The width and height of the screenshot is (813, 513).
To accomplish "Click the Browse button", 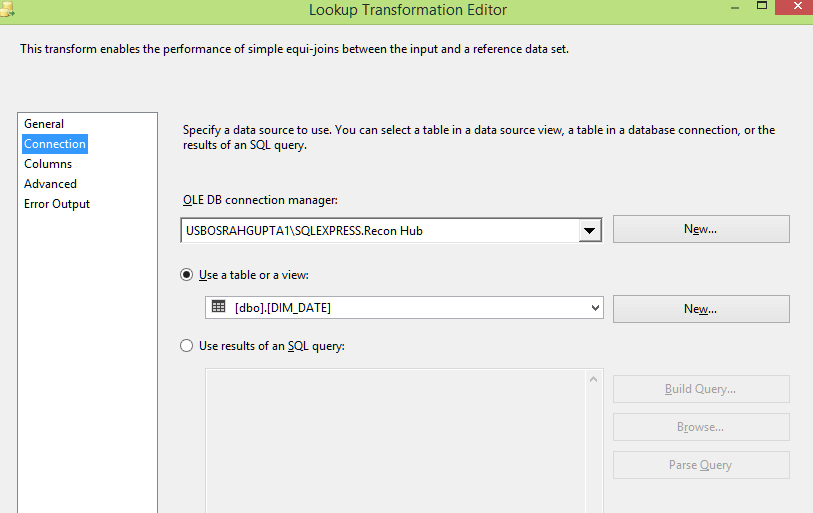I will point(701,427).
